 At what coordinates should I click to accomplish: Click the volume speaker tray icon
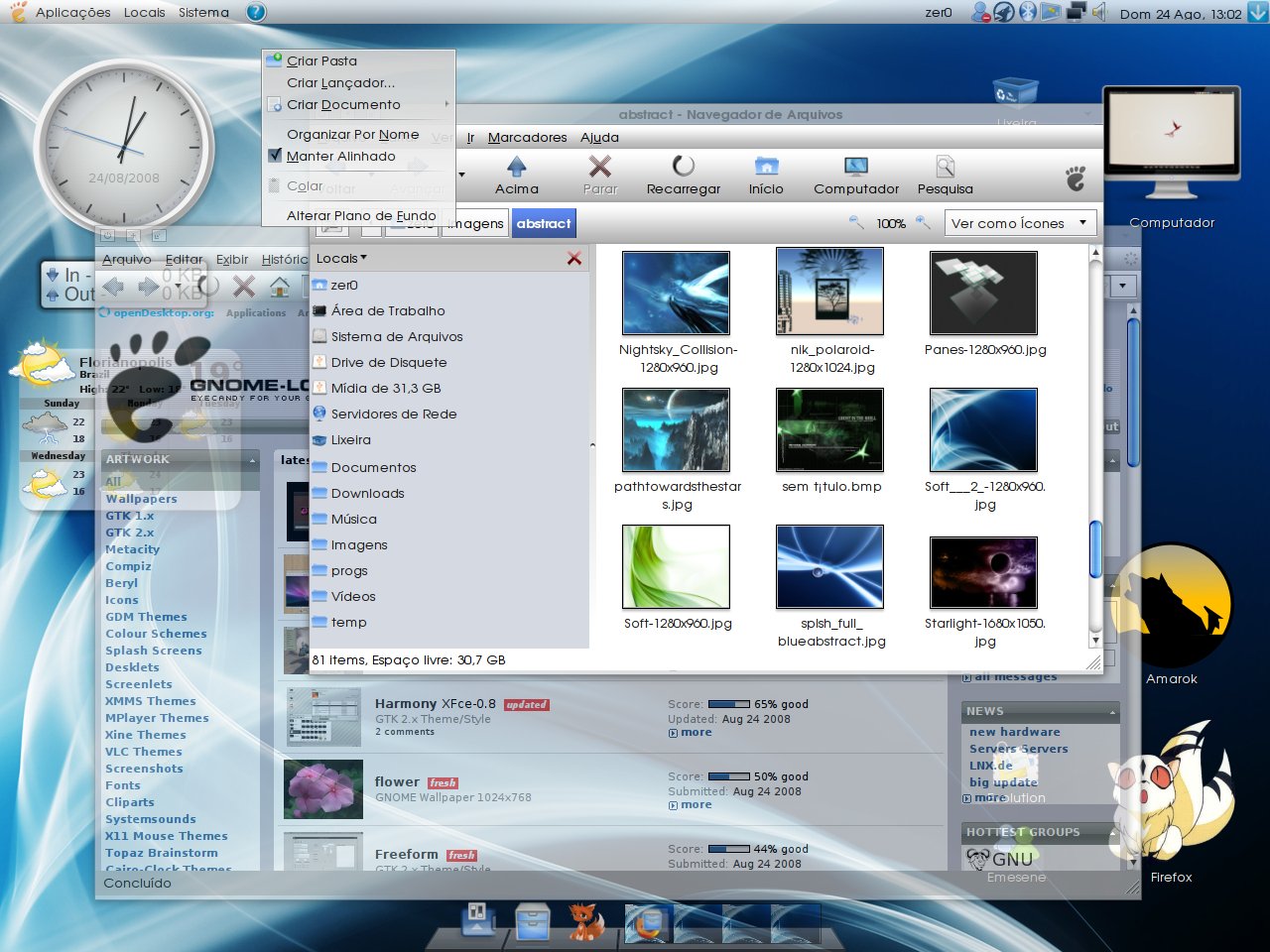[1099, 12]
